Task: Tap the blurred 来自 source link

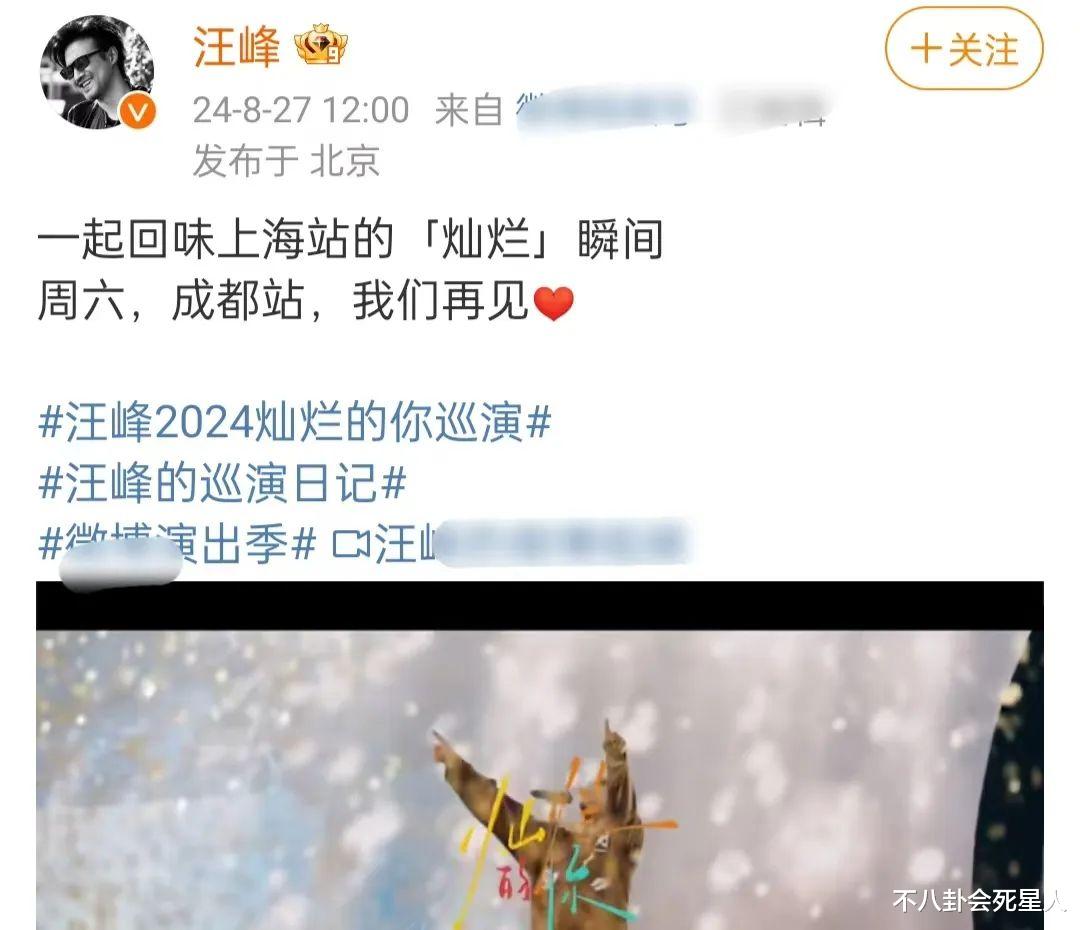Action: click(x=630, y=110)
